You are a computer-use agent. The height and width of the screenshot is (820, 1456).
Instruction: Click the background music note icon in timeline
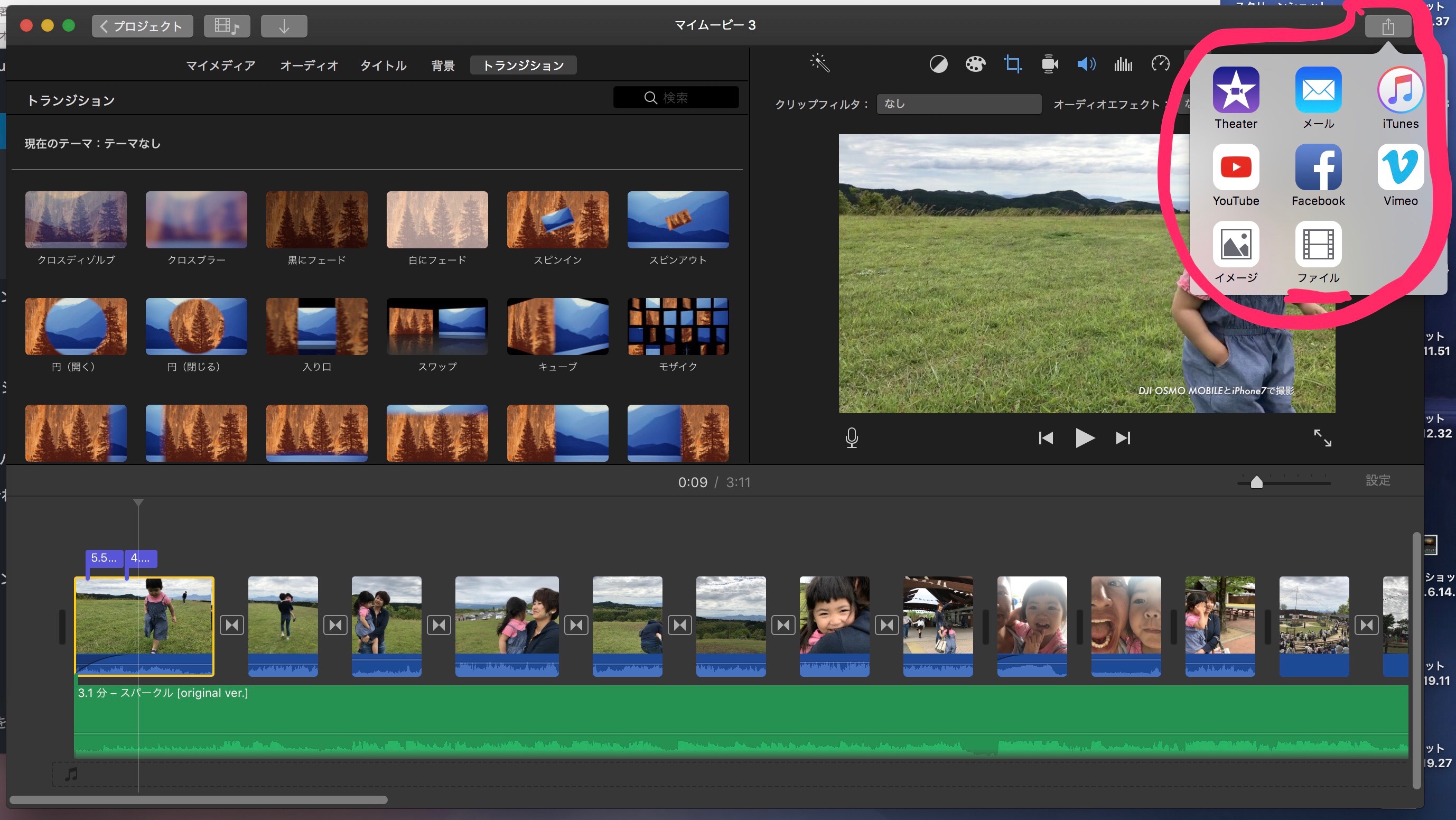click(x=71, y=774)
